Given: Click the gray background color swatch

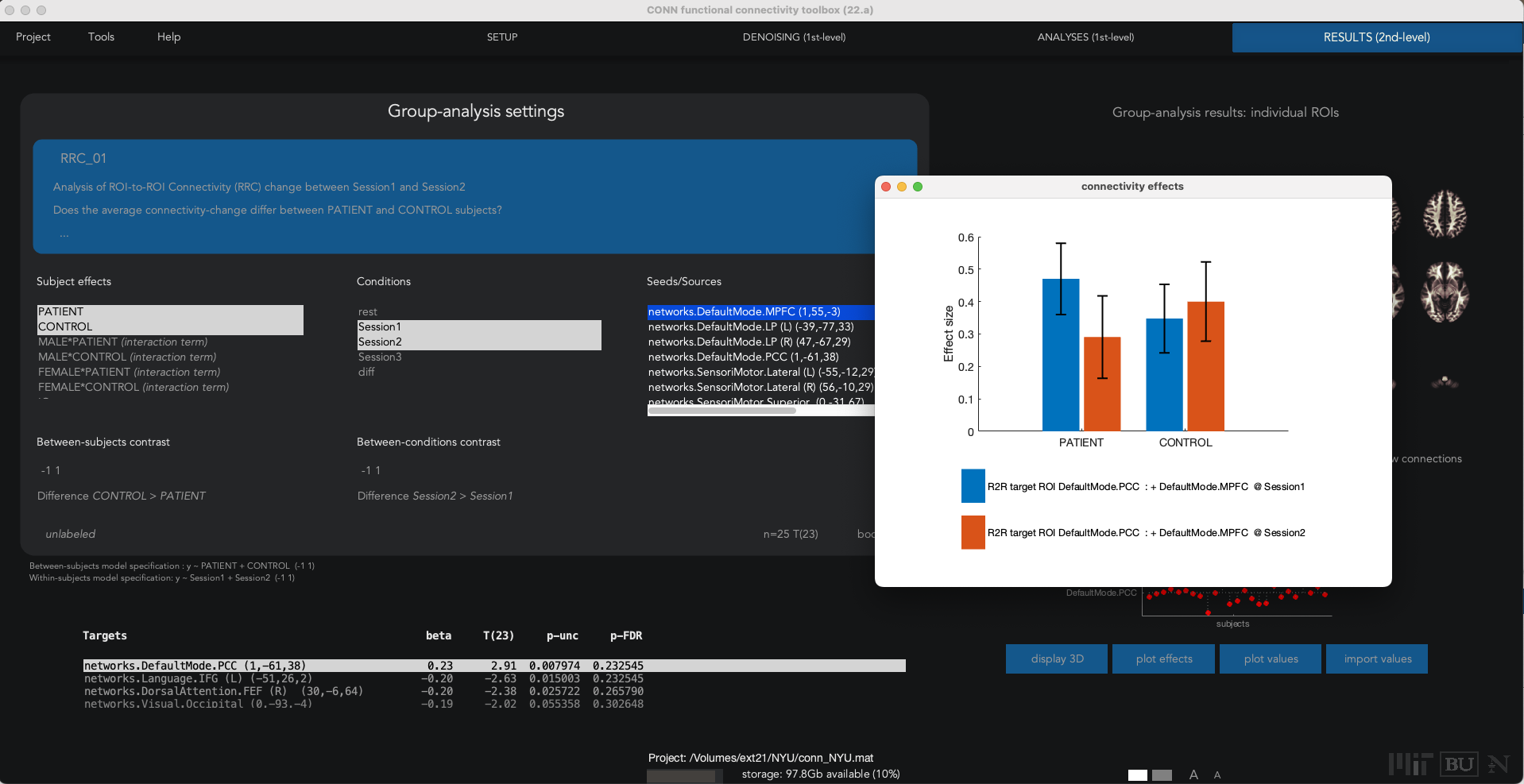Looking at the screenshot, I should click(x=1162, y=775).
